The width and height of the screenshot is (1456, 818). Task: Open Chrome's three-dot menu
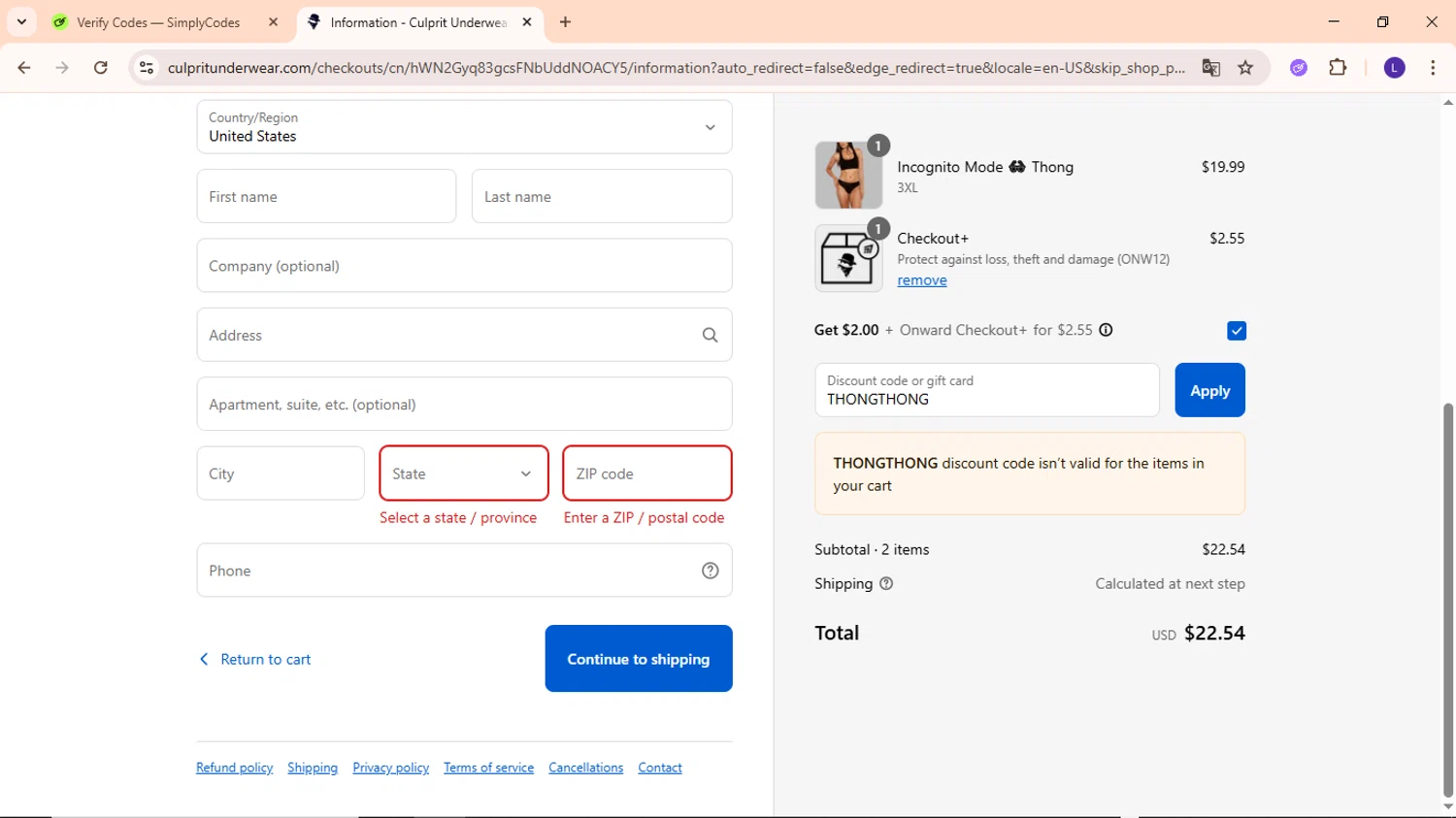[x=1433, y=68]
